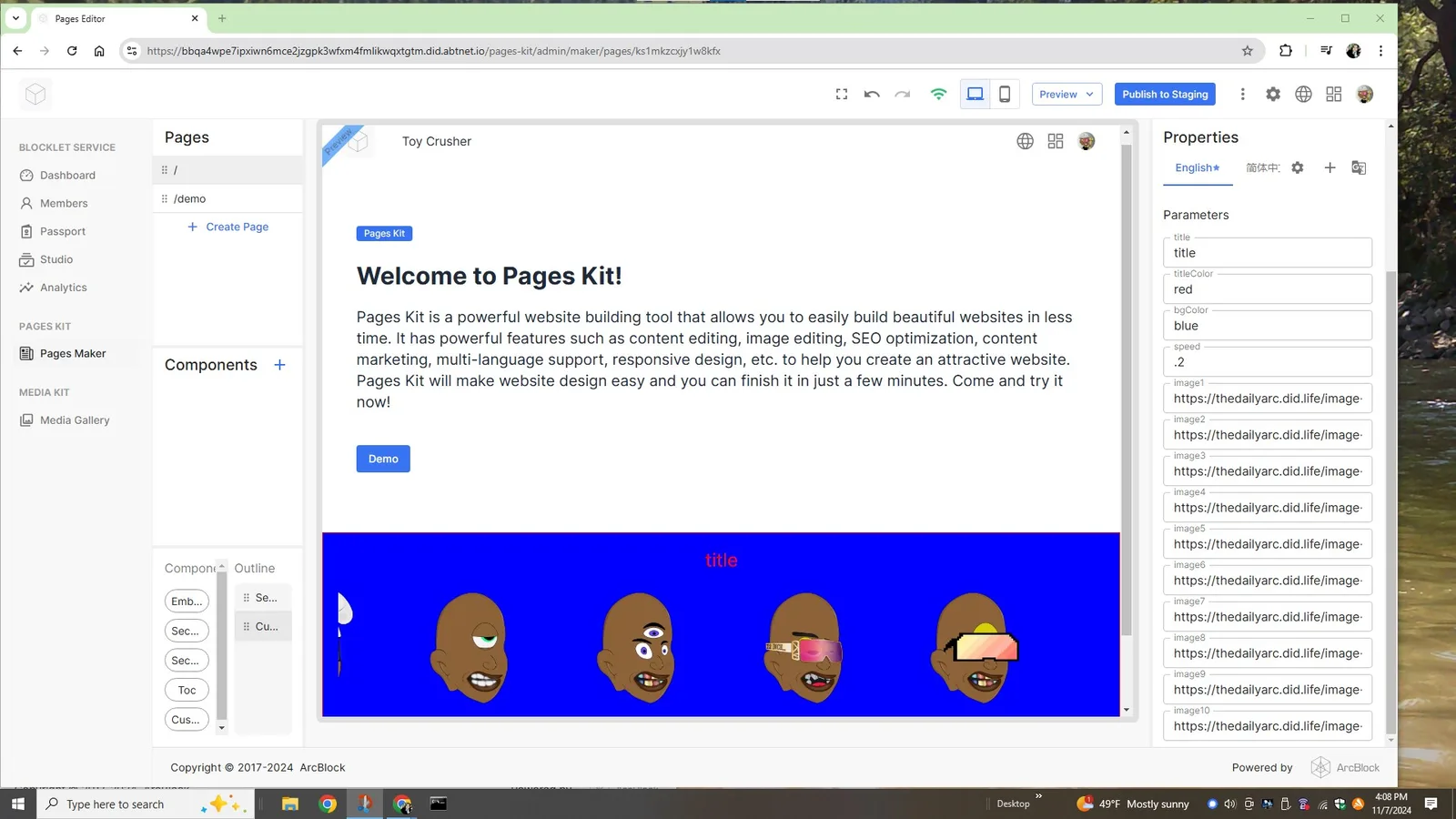Reload the browser page

pos(72,51)
